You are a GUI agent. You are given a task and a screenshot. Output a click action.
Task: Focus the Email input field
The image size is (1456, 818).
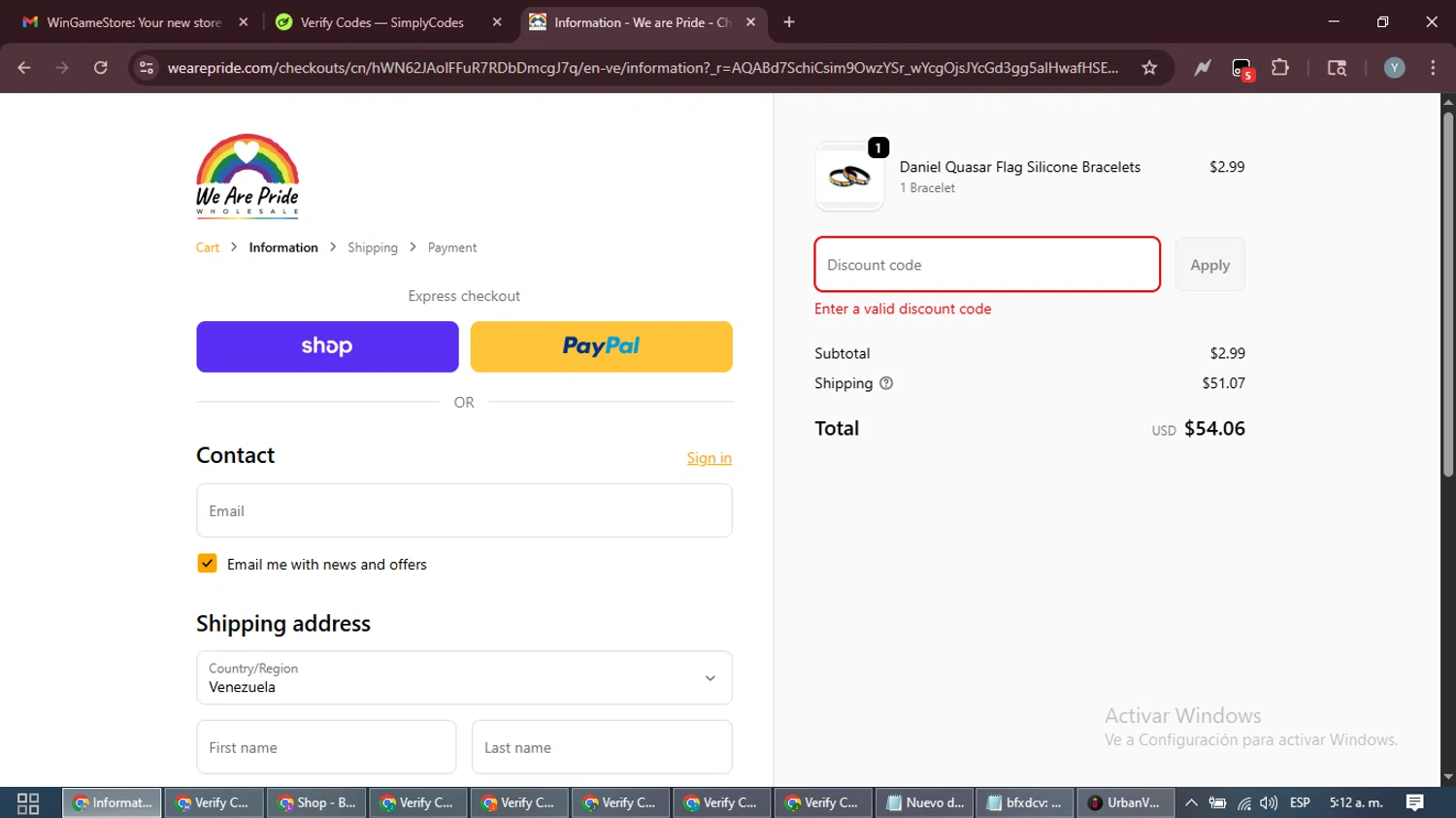[464, 510]
